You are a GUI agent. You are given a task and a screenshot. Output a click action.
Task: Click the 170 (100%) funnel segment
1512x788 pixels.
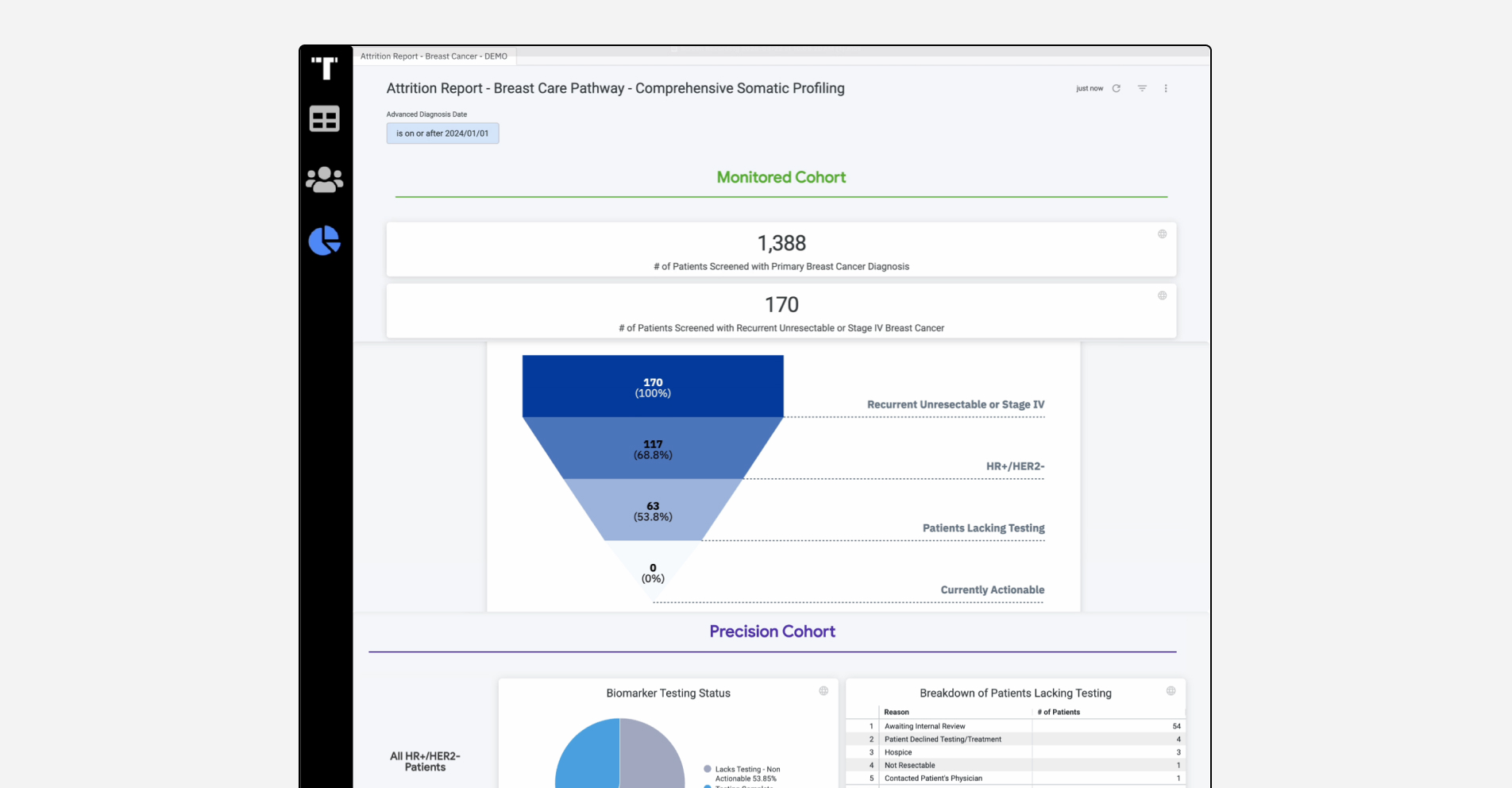pyautogui.click(x=653, y=387)
